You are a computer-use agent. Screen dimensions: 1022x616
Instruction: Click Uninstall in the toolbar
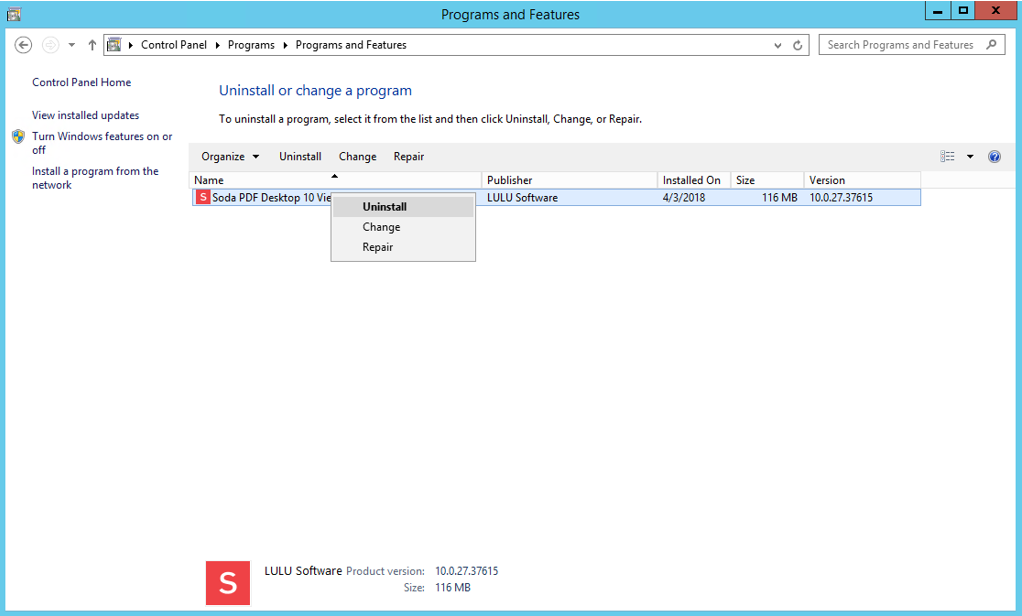(x=300, y=156)
